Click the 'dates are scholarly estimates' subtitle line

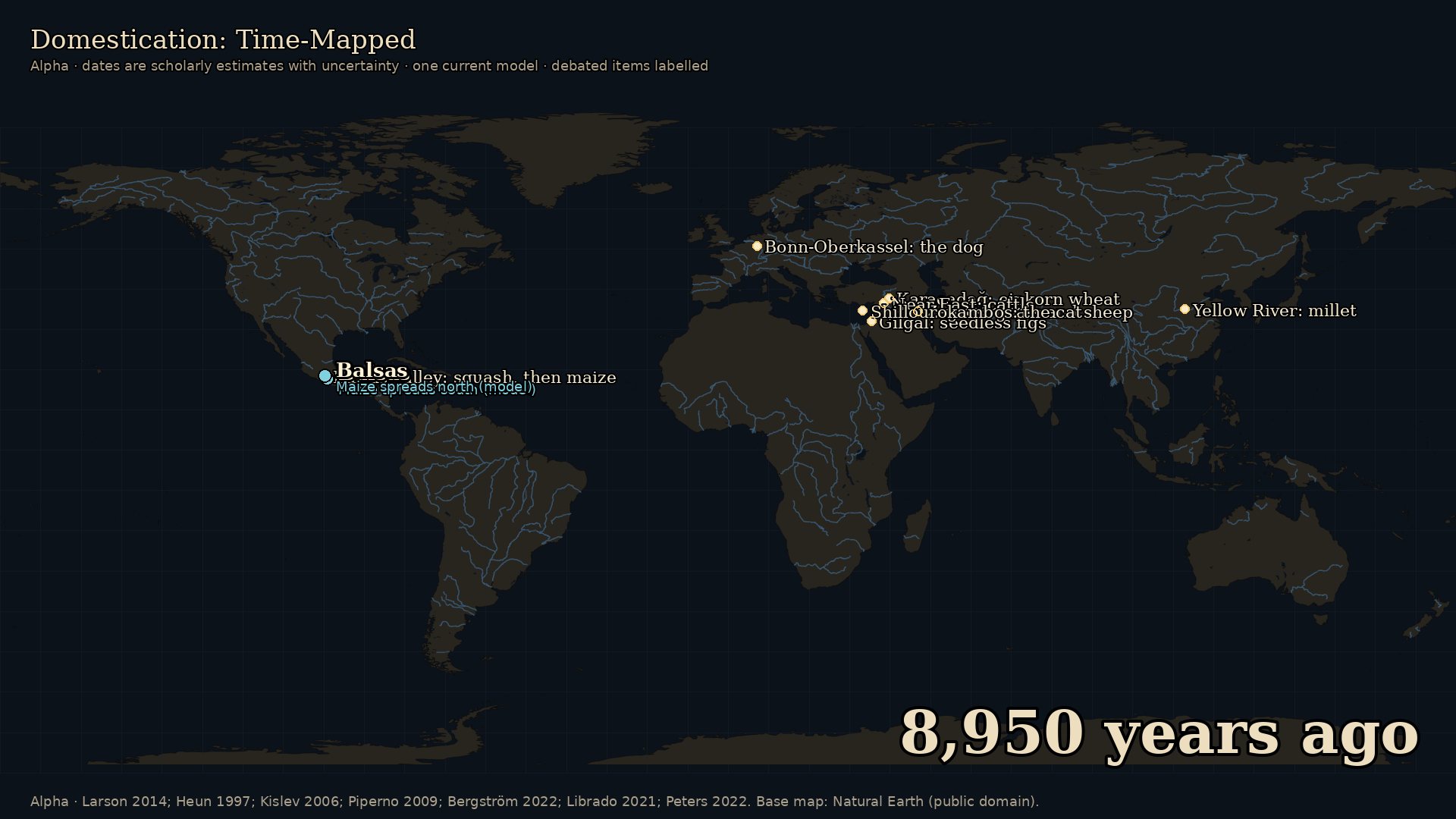369,66
